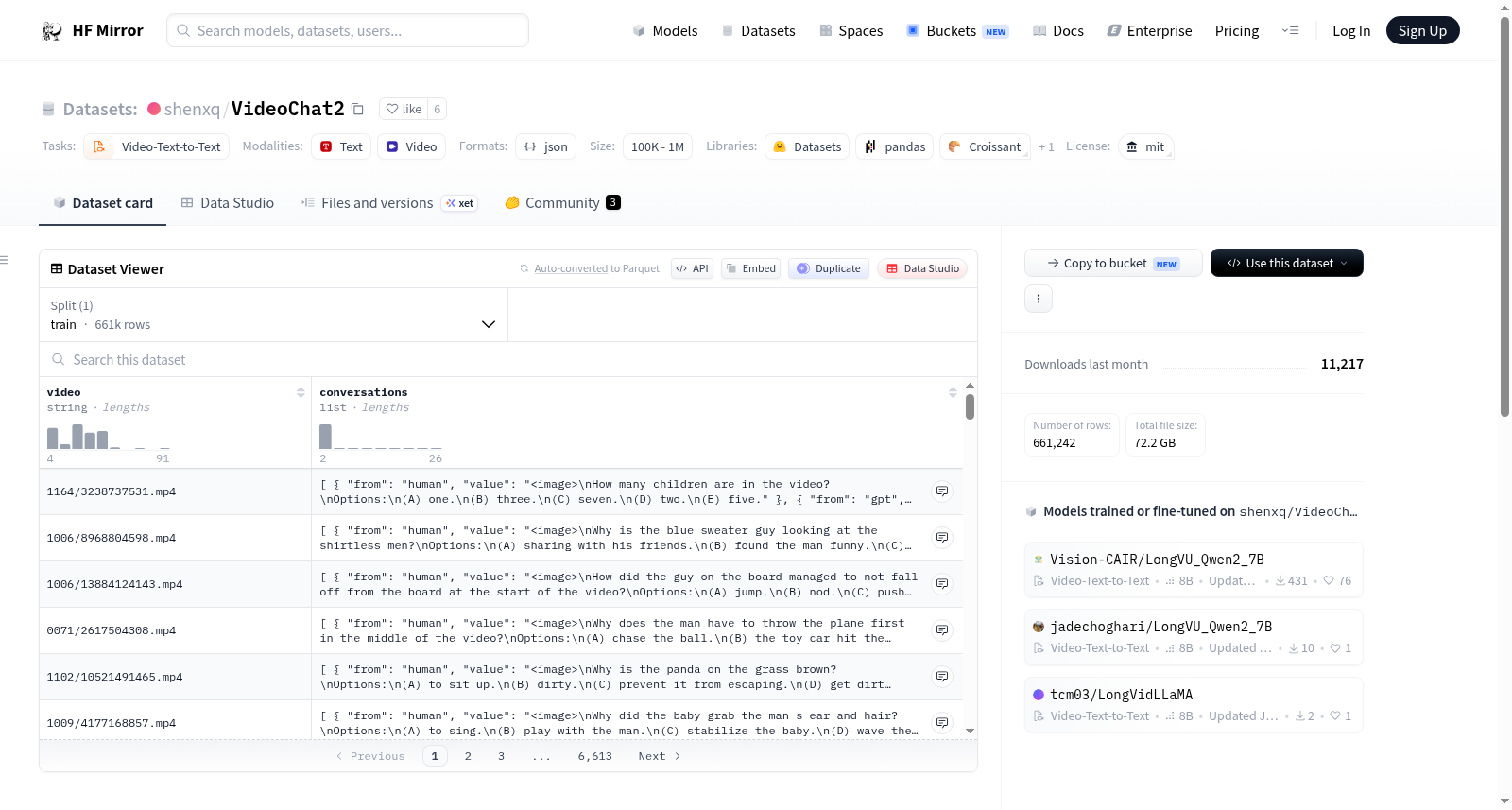The width and height of the screenshot is (1512, 810).
Task: Click the HF Mirror logo icon
Action: [x=52, y=31]
